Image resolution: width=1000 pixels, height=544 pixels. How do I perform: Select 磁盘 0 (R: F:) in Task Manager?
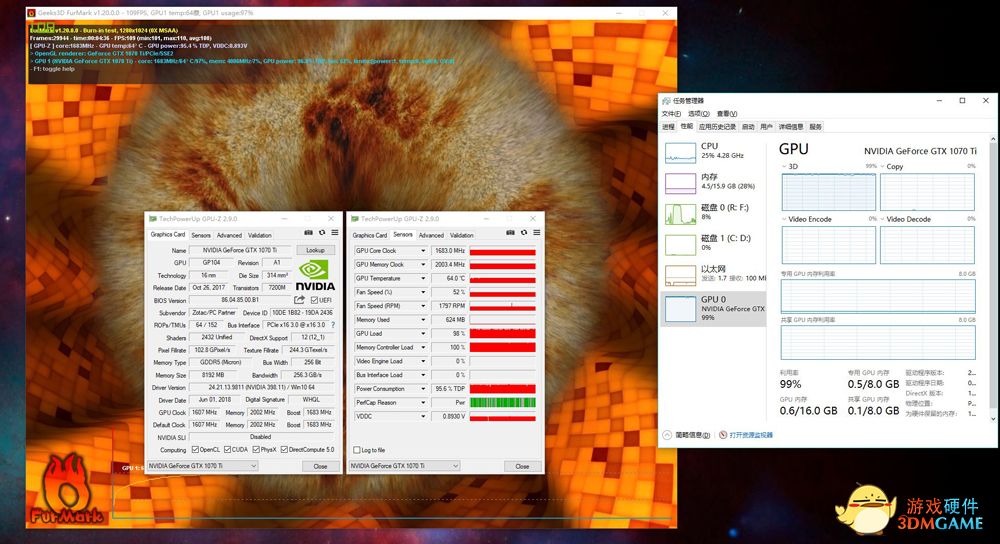713,212
